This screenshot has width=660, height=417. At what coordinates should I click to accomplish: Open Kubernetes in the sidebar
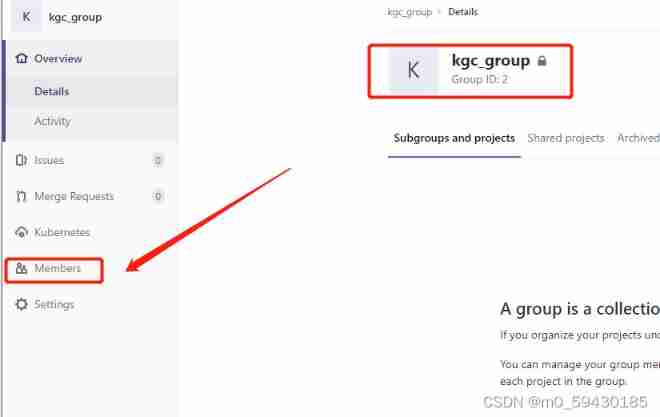tap(62, 232)
